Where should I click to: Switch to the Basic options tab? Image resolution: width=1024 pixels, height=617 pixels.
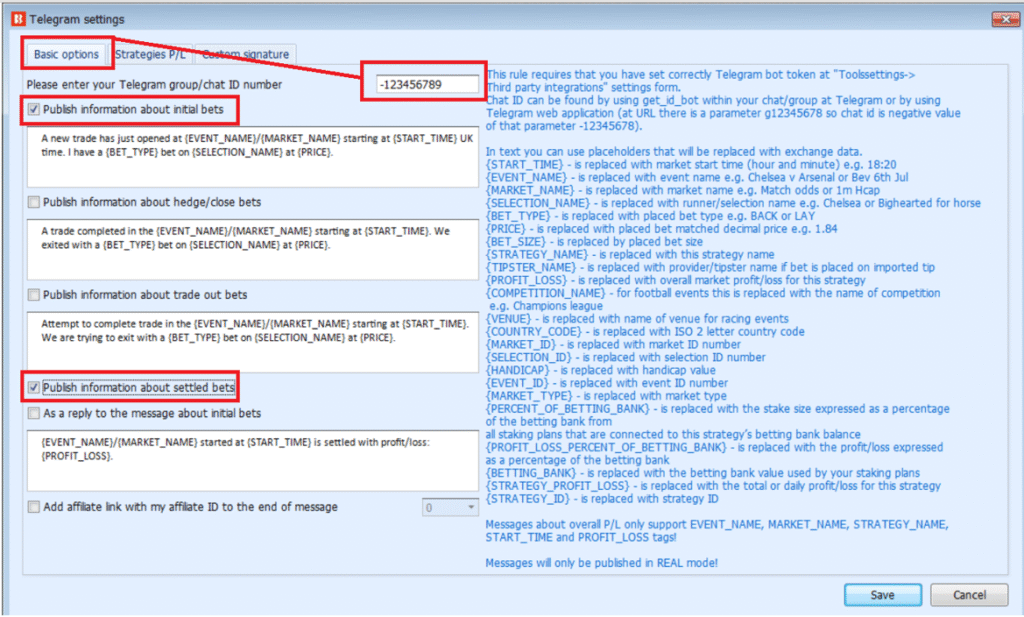coord(66,54)
